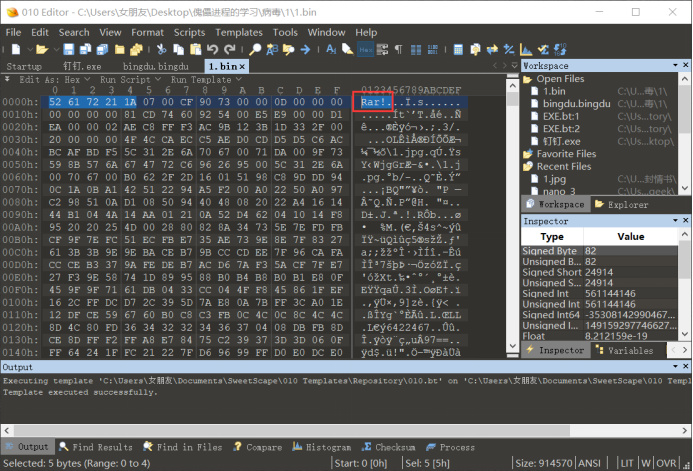
Task: Toggle the binary 1100 0011 view icon
Action: coord(433,49)
